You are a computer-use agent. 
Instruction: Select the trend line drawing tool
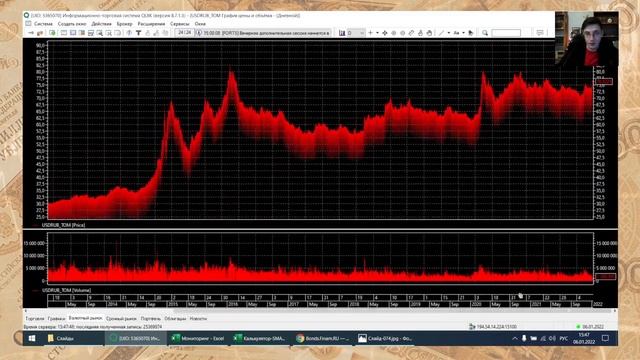click(x=442, y=33)
